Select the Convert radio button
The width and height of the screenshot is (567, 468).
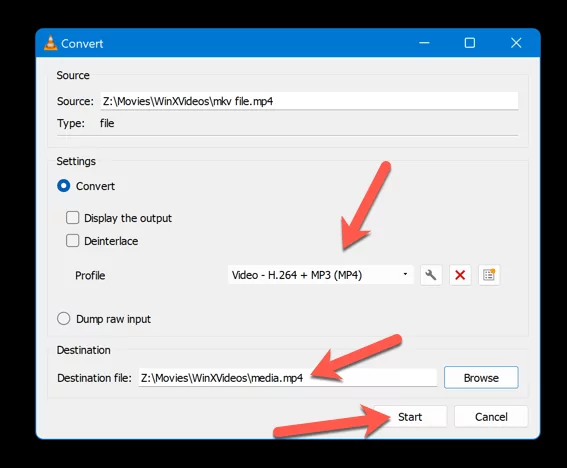coord(64,186)
